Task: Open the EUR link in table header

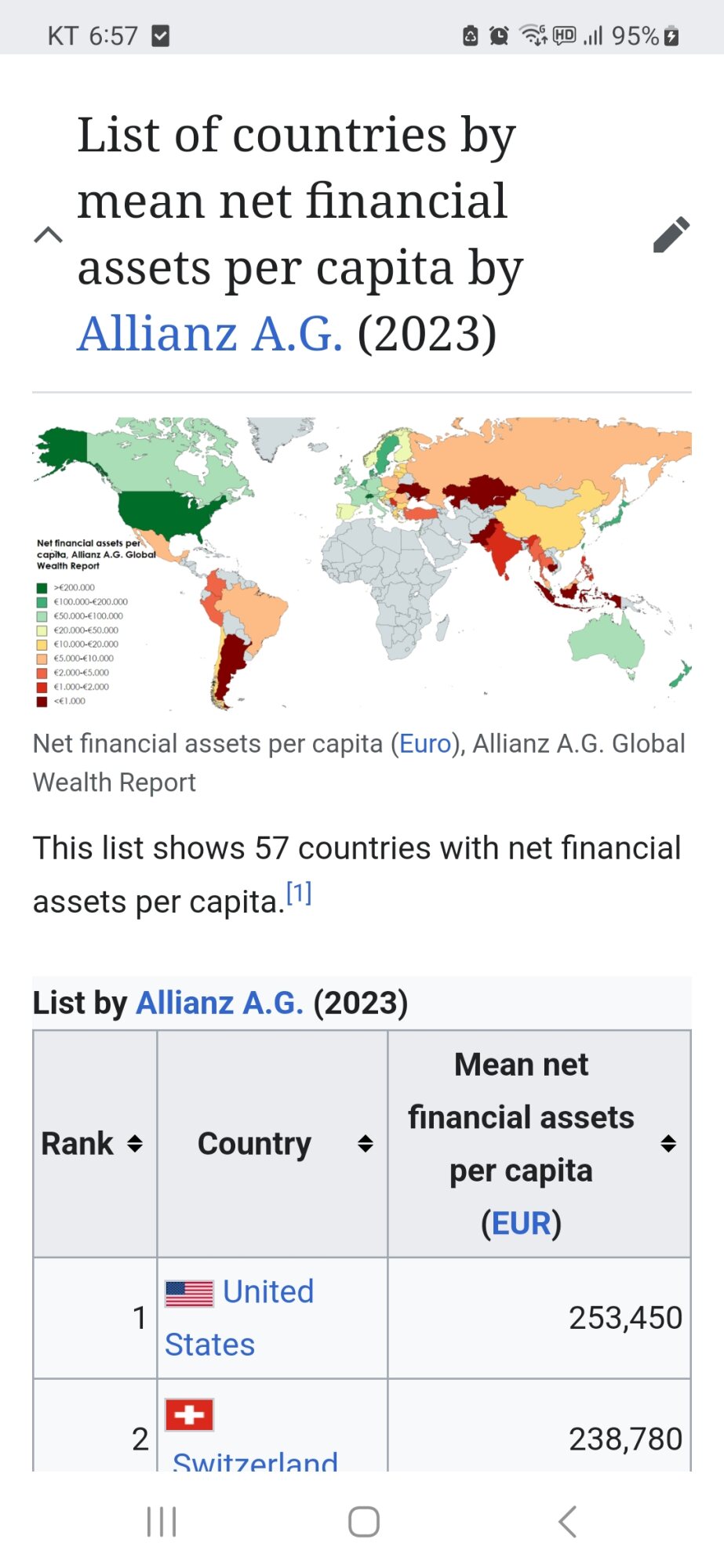Action: [x=521, y=1223]
